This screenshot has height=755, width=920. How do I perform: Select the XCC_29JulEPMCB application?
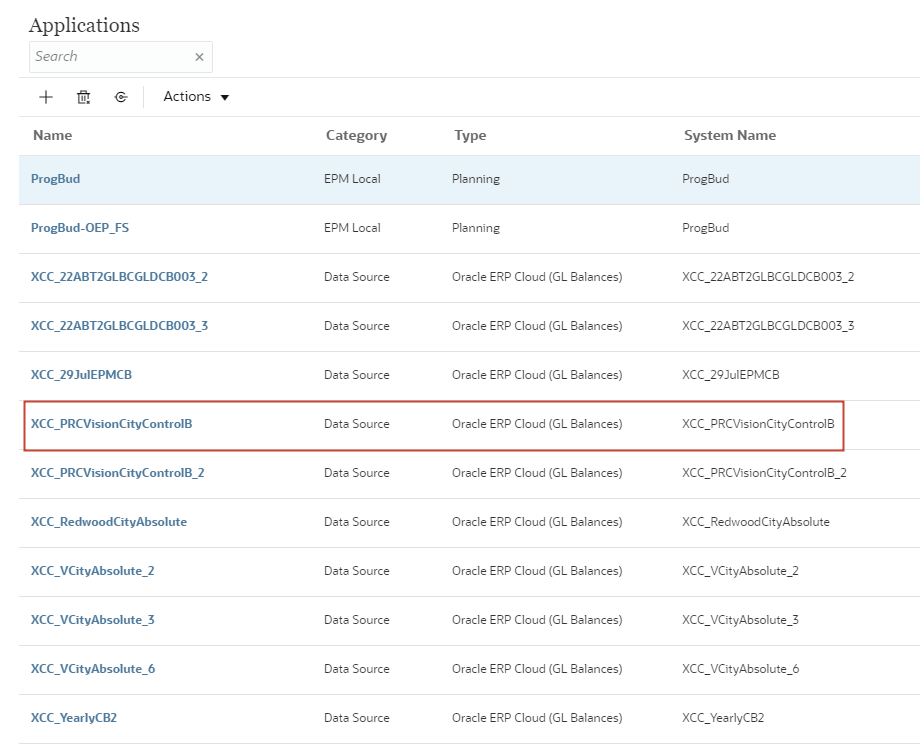(81, 375)
